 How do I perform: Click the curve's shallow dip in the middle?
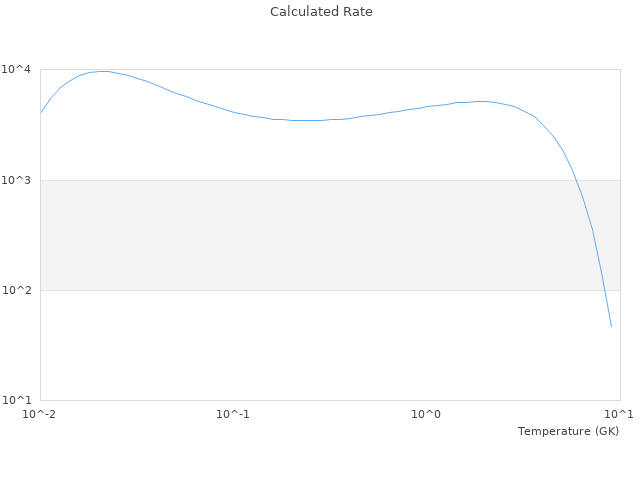pos(305,120)
